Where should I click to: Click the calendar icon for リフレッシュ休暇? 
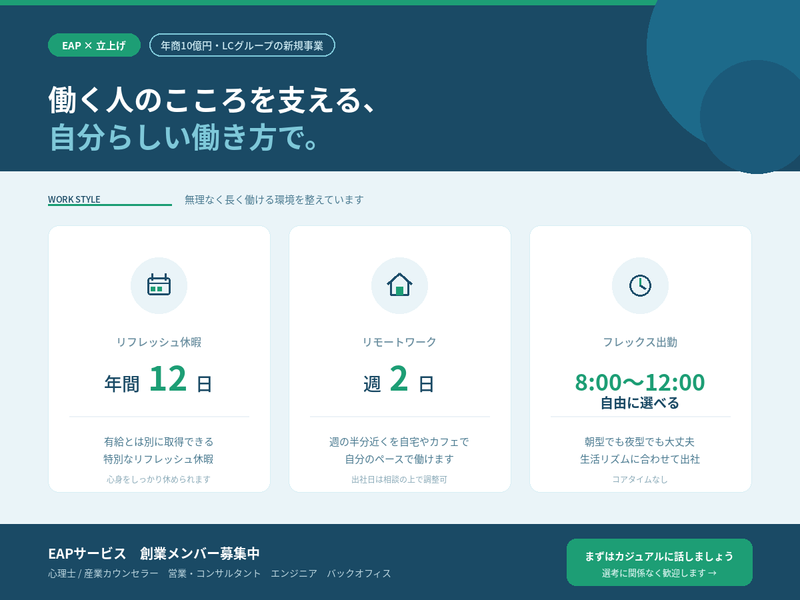pos(159,285)
